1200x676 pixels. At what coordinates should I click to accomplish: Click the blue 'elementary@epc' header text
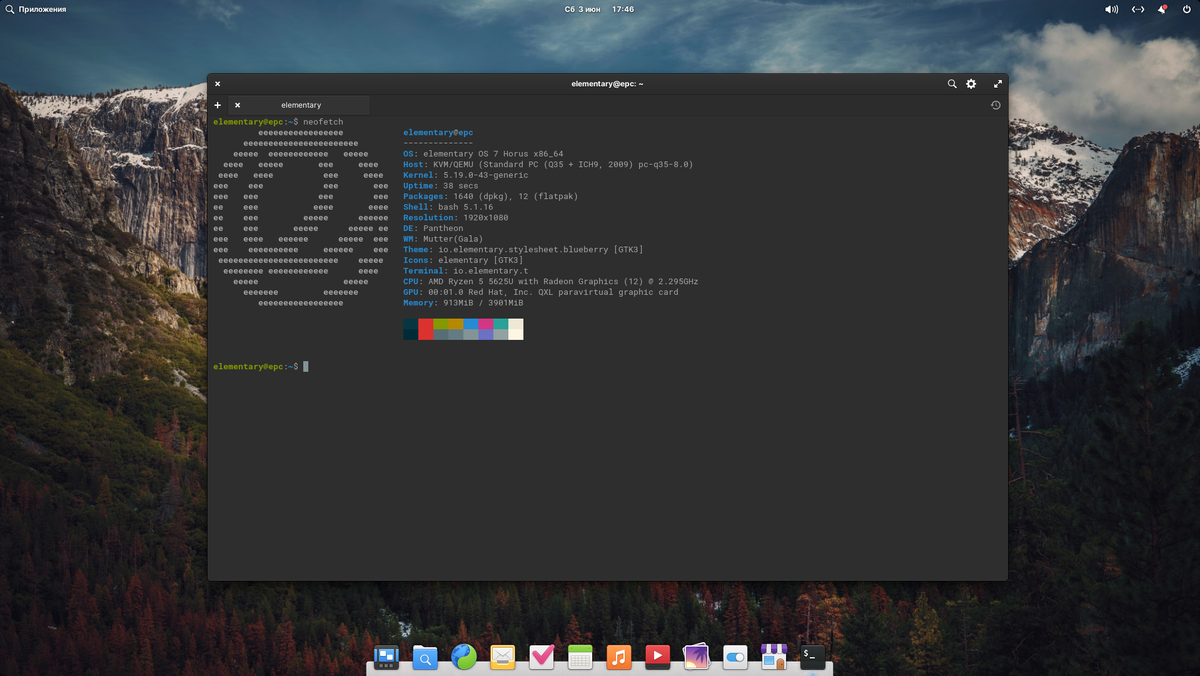(x=438, y=133)
